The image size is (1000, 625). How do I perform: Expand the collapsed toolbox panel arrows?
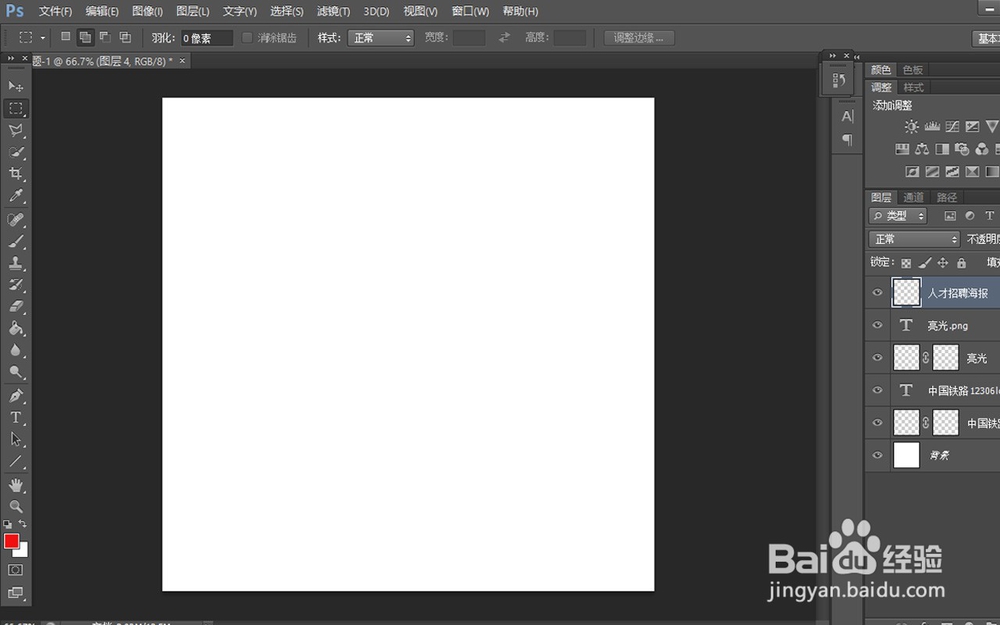[11, 58]
